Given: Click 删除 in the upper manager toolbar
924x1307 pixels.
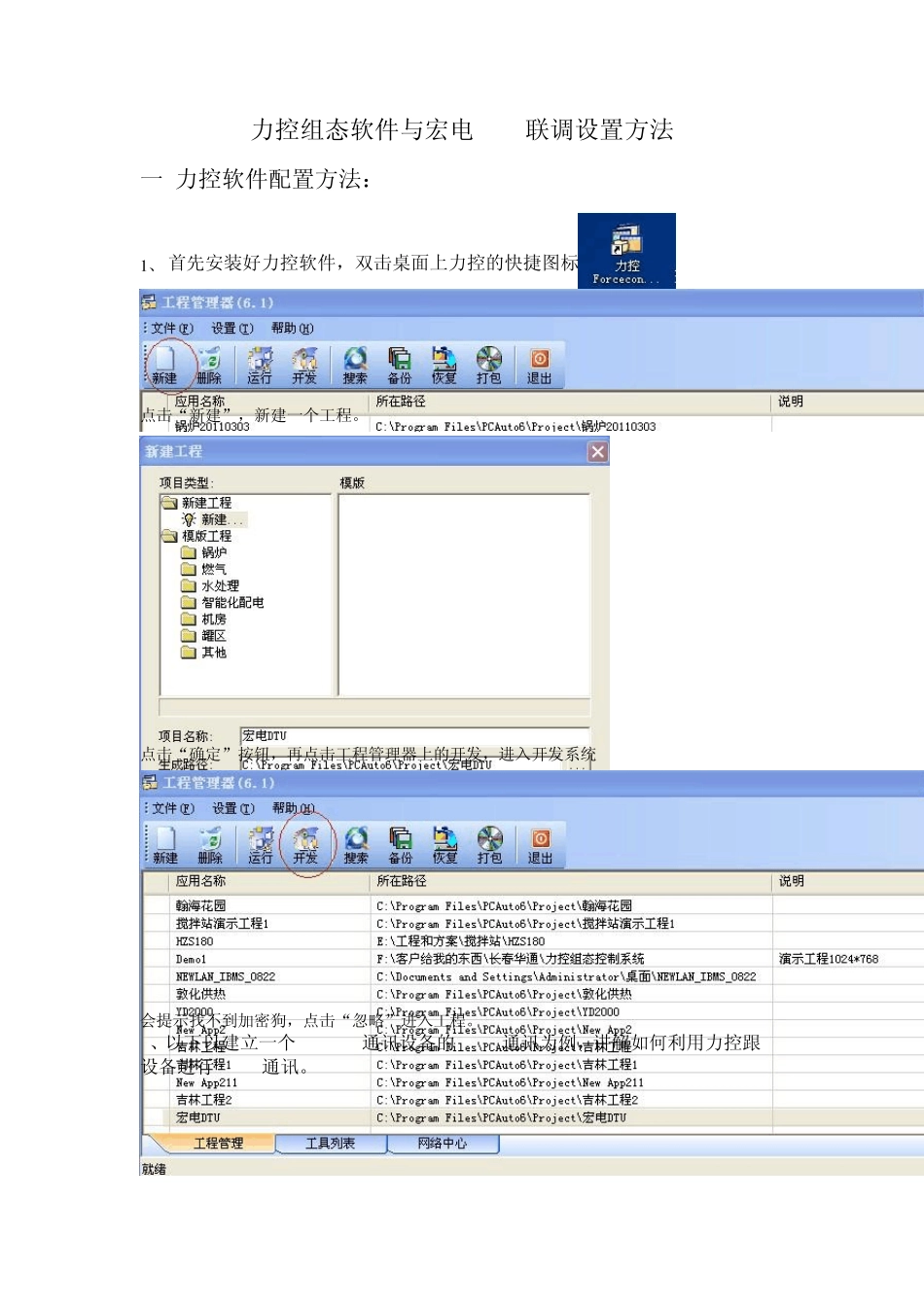Looking at the screenshot, I should (209, 365).
